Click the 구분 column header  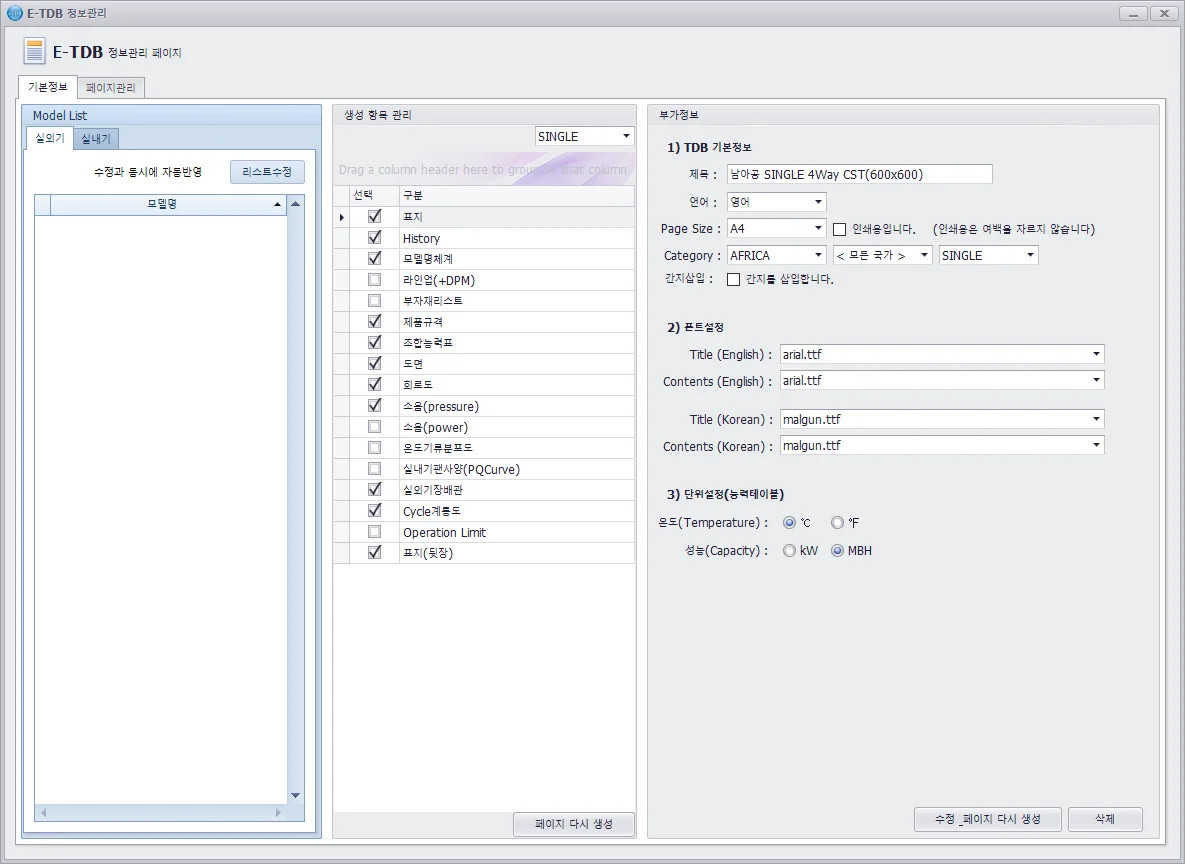pos(516,195)
